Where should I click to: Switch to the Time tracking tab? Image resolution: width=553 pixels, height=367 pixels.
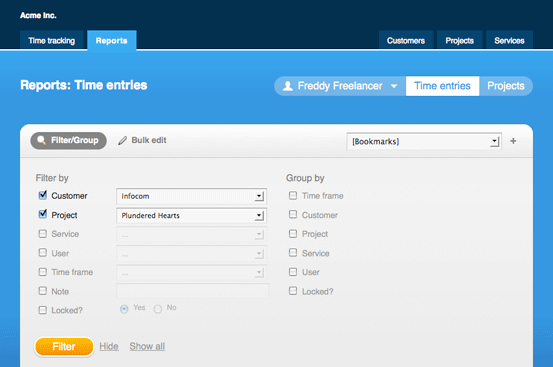click(x=51, y=41)
